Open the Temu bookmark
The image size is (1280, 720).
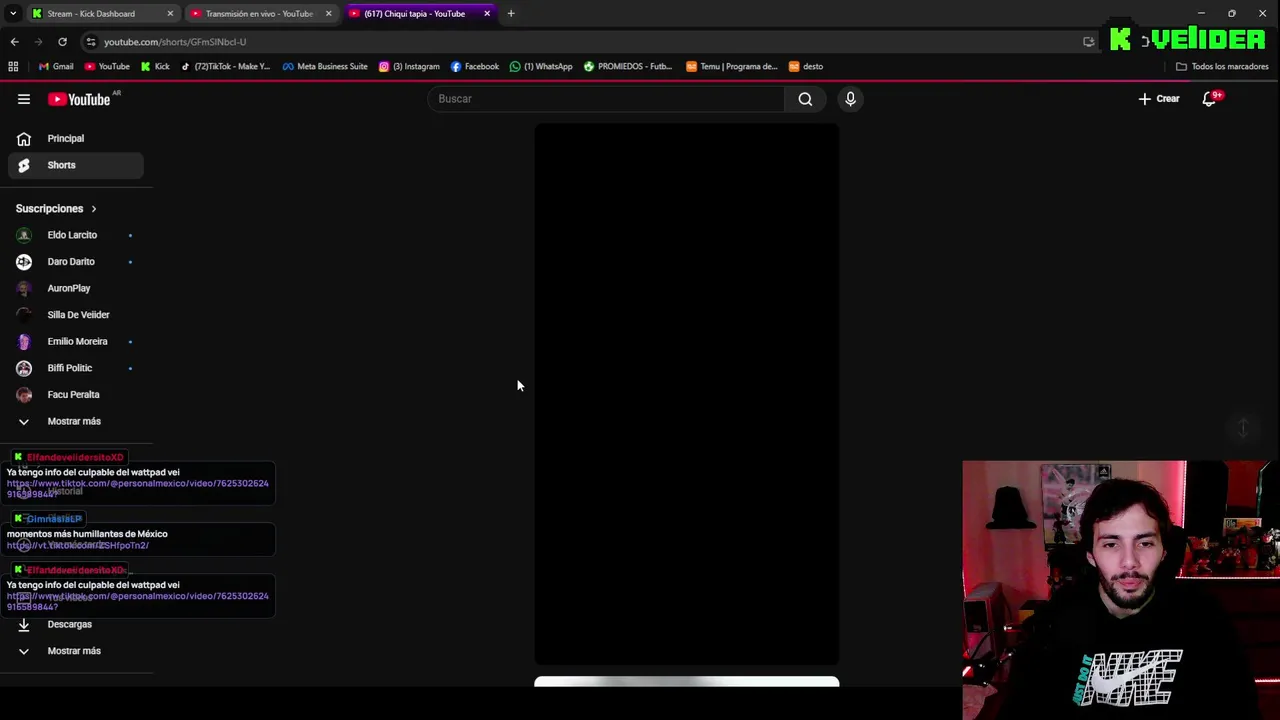pos(731,67)
